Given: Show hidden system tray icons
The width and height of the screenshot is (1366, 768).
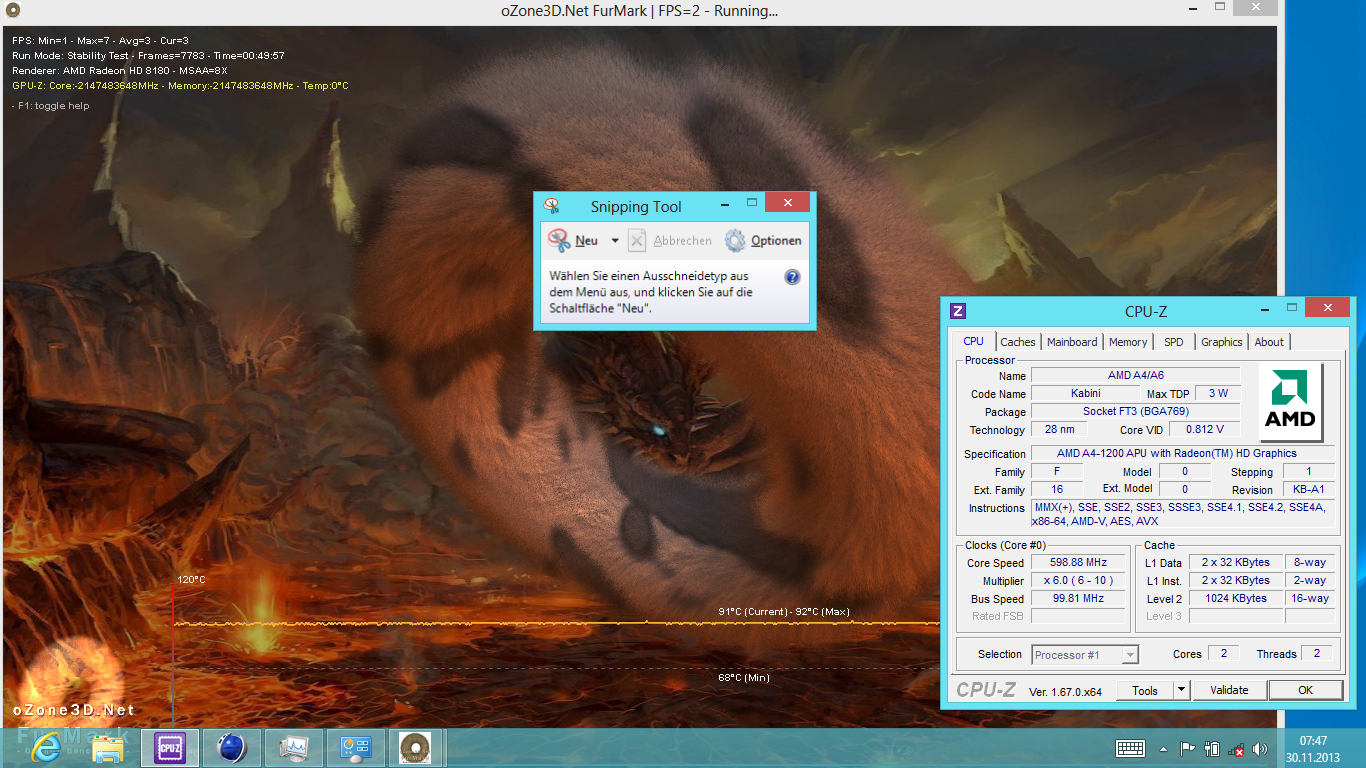Looking at the screenshot, I should click(x=1163, y=749).
